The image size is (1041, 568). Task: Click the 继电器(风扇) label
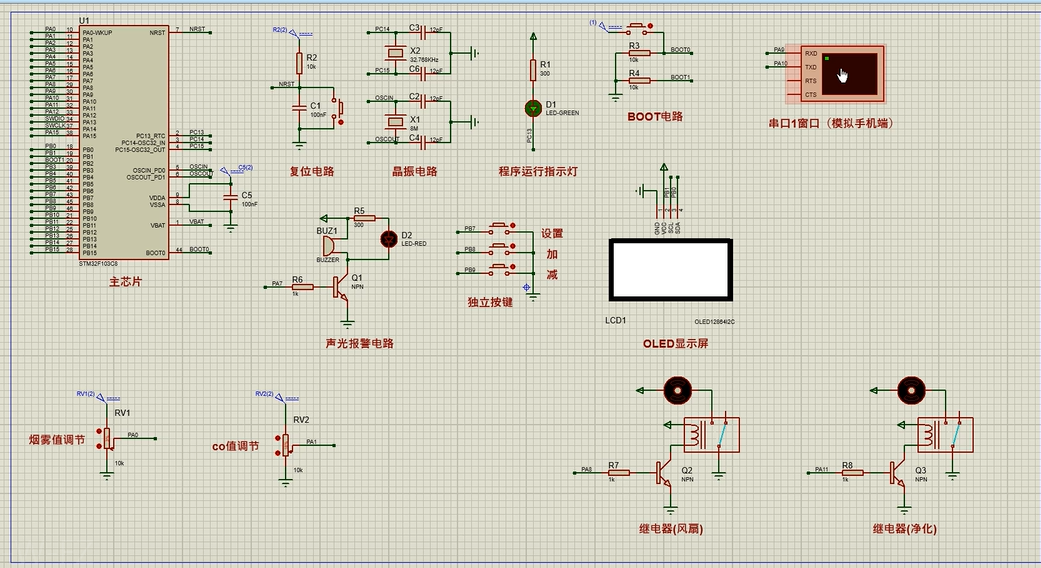click(671, 529)
